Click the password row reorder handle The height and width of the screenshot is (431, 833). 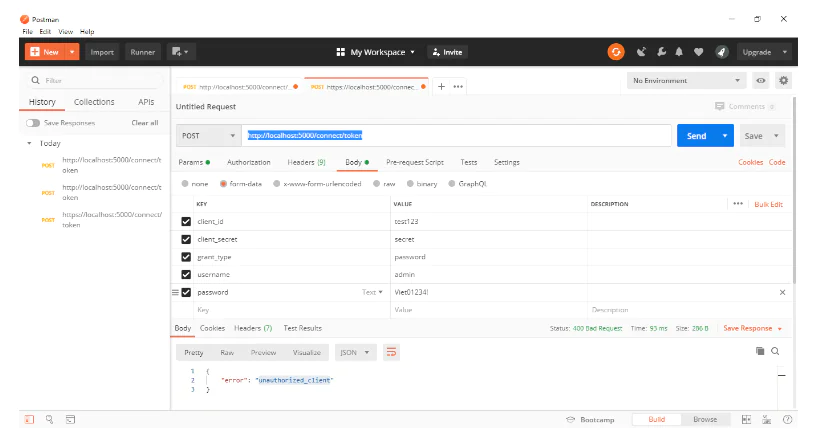click(175, 292)
